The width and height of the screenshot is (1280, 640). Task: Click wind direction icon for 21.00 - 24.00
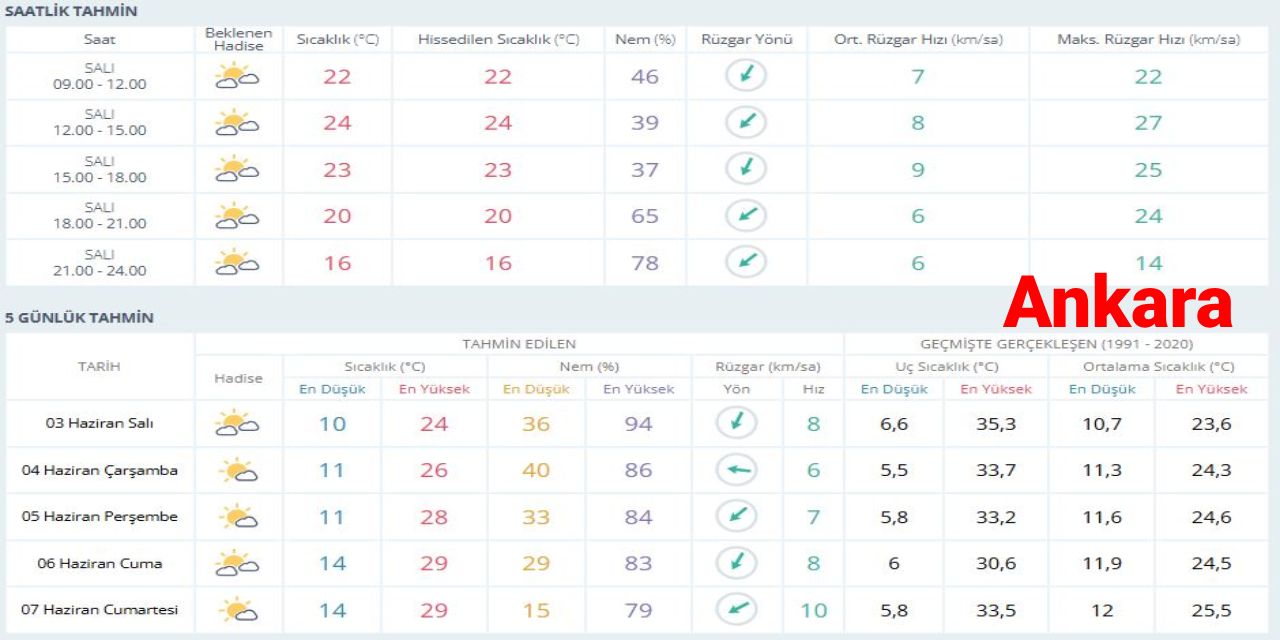pos(745,262)
